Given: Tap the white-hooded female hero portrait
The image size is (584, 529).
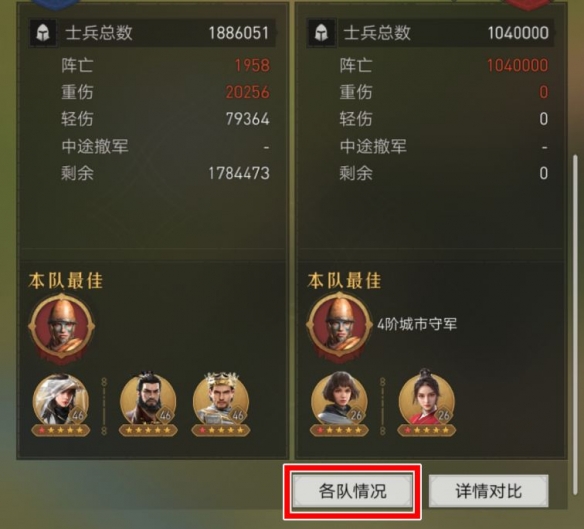Looking at the screenshot, I should 61,401.
